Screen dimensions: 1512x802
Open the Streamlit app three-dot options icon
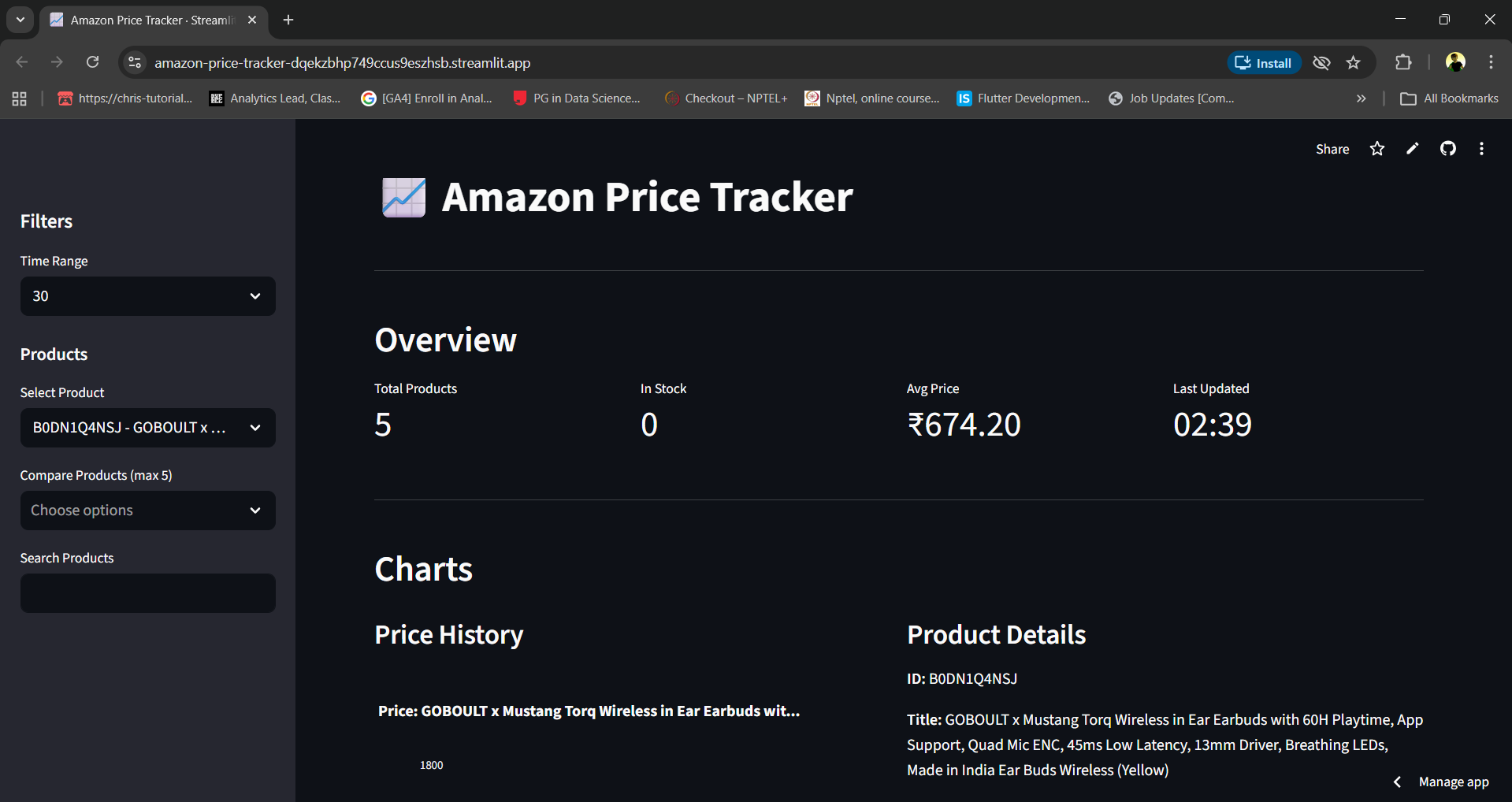pyautogui.click(x=1481, y=148)
